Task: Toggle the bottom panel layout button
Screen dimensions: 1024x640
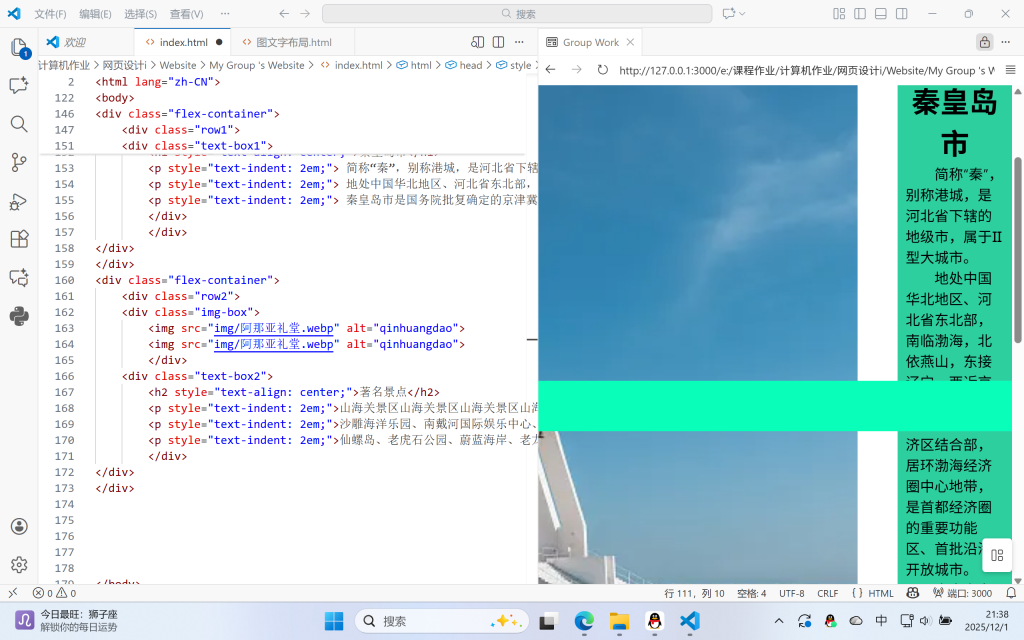Action: tap(881, 14)
